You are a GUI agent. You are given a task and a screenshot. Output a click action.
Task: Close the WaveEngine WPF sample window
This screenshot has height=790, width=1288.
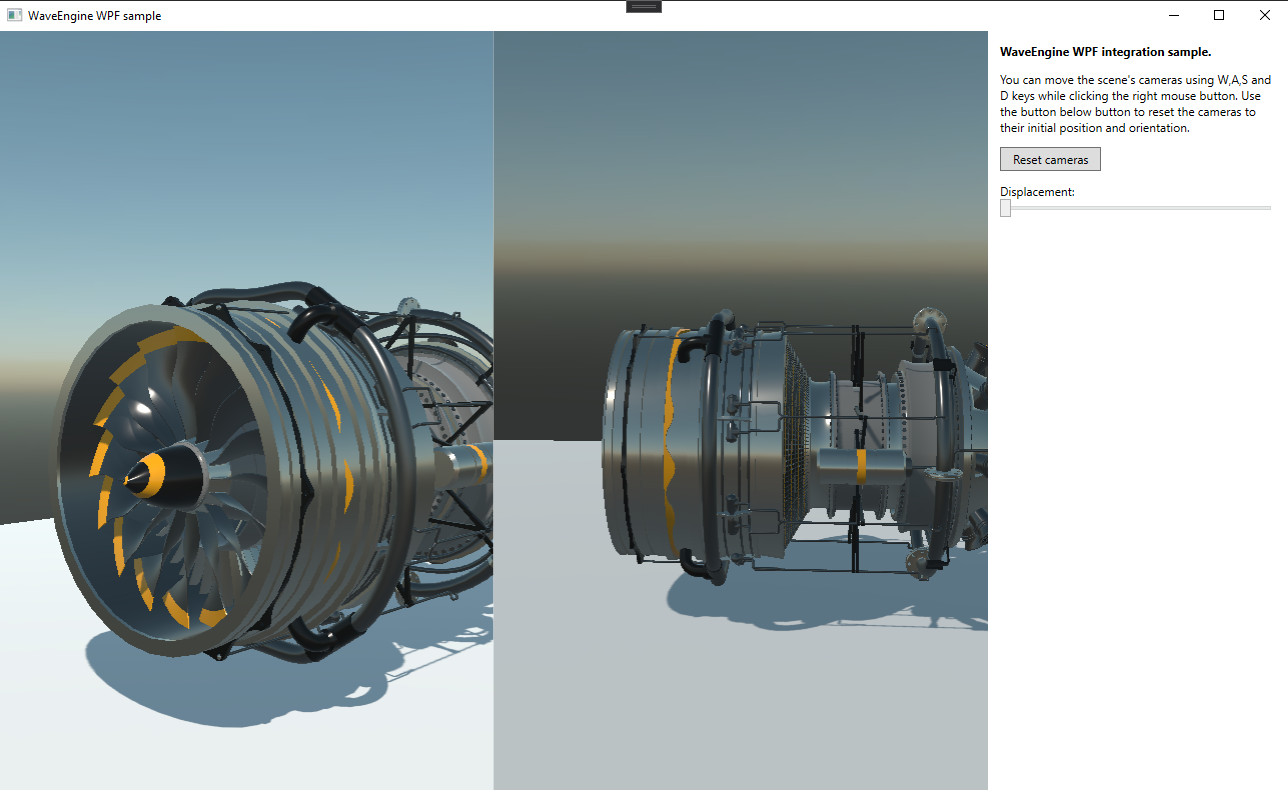coord(1265,15)
